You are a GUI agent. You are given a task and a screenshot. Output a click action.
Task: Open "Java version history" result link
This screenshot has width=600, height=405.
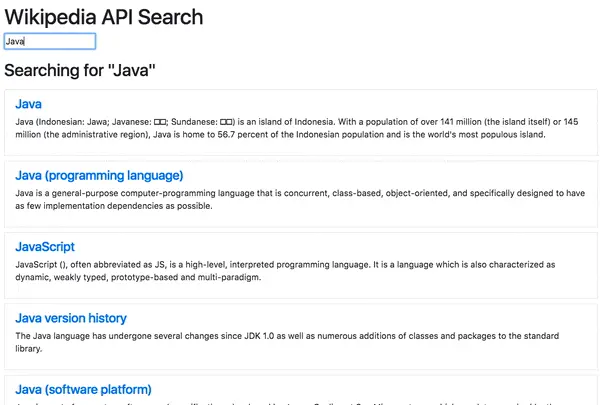pyautogui.click(x=71, y=318)
